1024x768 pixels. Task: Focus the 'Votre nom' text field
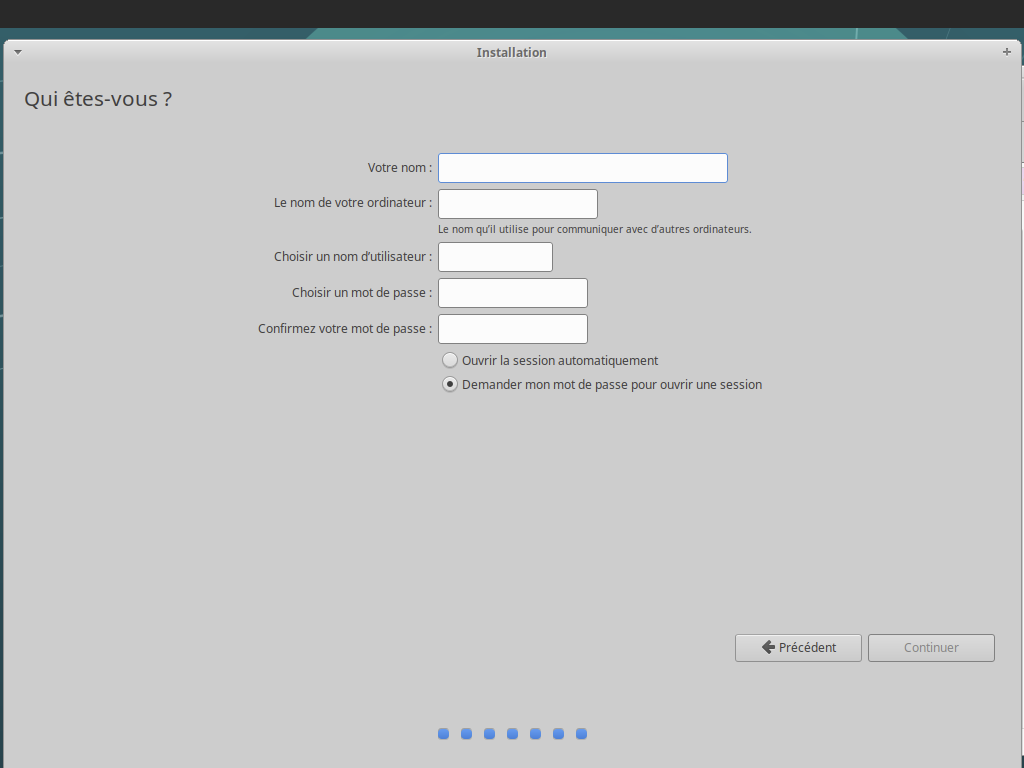pos(582,168)
